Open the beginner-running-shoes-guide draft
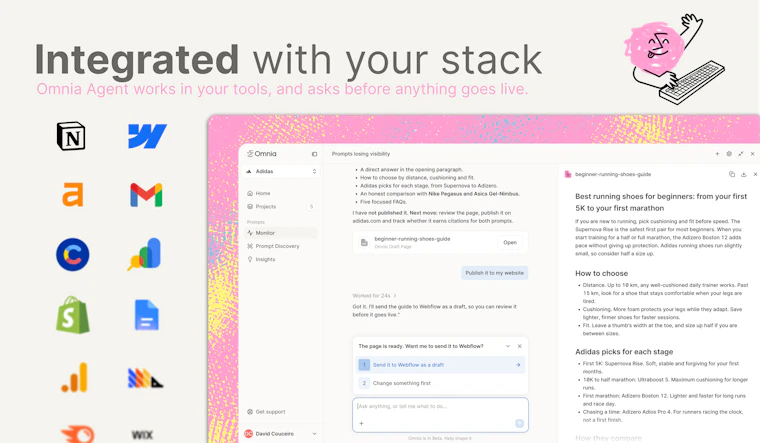Viewport: 760px width, 443px height. (510, 242)
